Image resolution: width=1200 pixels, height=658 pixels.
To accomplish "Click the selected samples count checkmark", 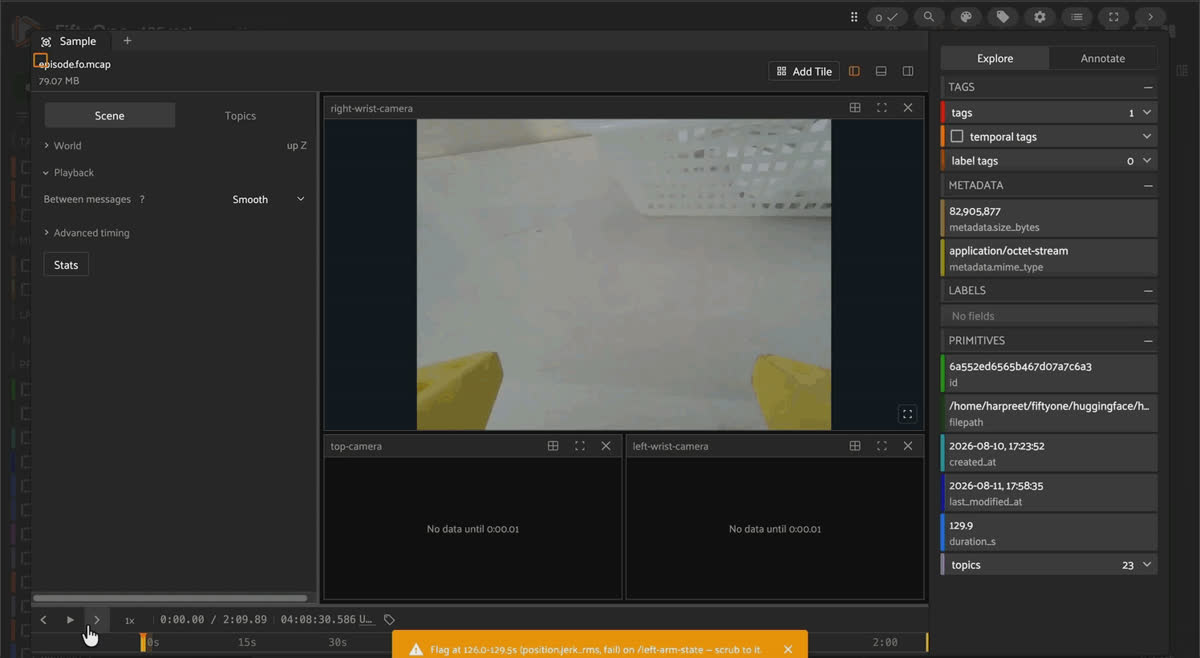I will (887, 17).
